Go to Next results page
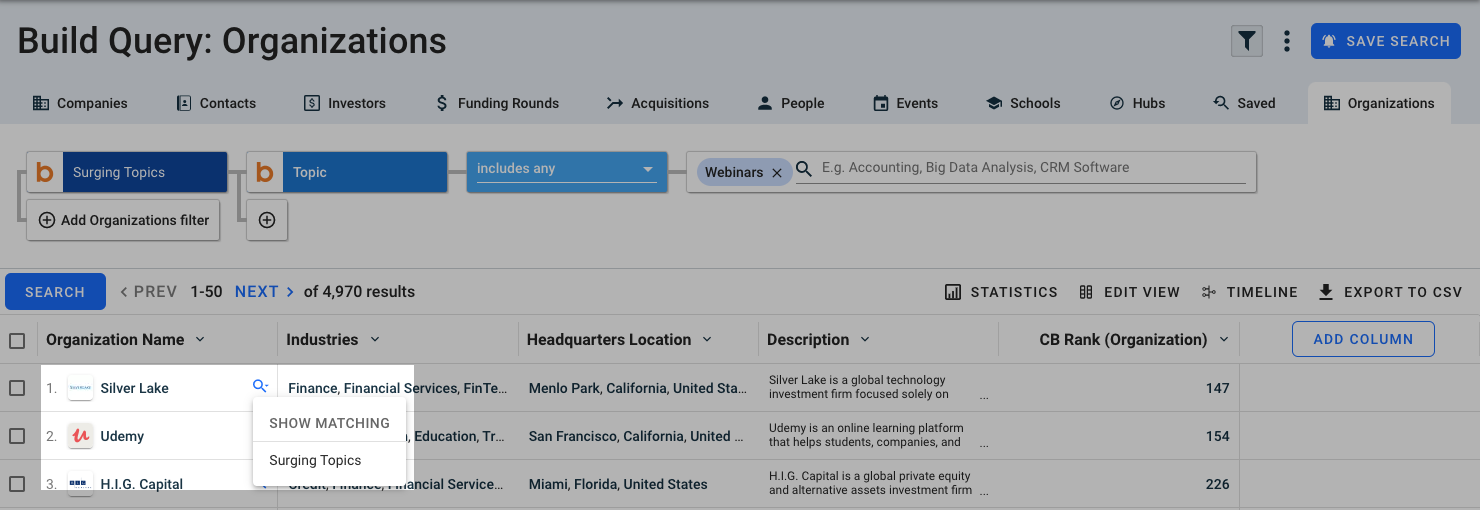 265,292
